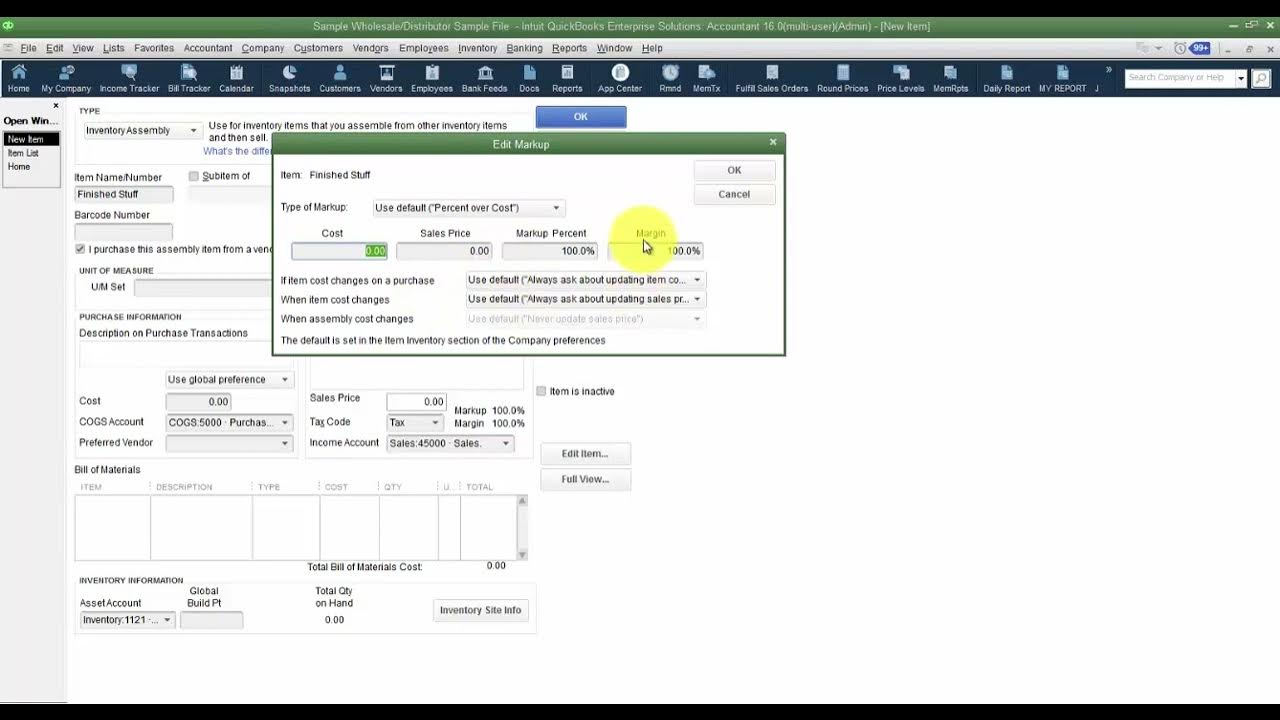The height and width of the screenshot is (720, 1280).
Task: Open the Help menu
Action: click(x=652, y=48)
